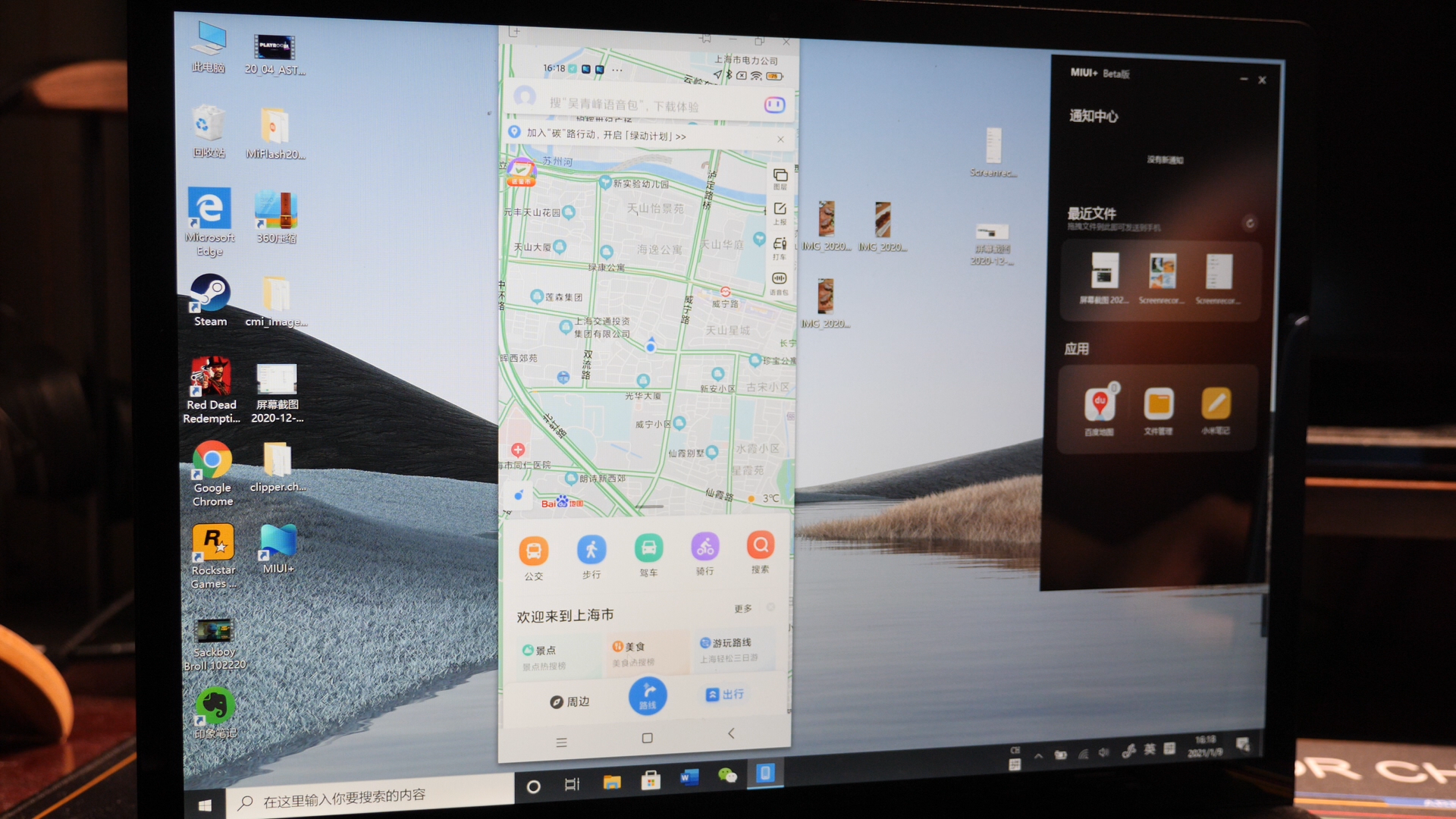This screenshot has height=819, width=1456.
Task: Dismiss the green plan (绿动计划) banner
Action: pyautogui.click(x=780, y=139)
